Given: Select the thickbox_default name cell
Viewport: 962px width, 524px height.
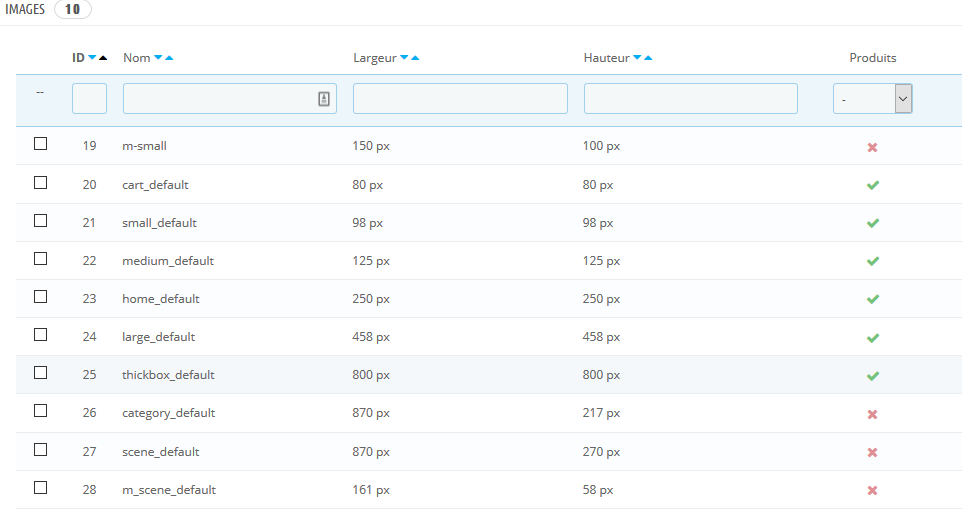Looking at the screenshot, I should 168,375.
